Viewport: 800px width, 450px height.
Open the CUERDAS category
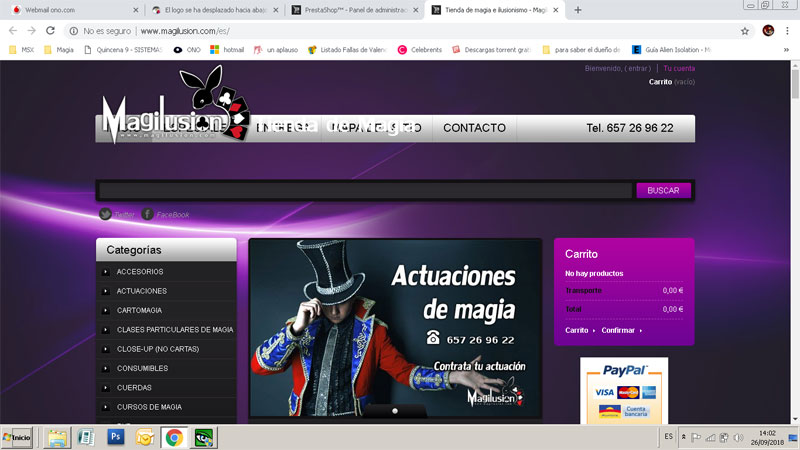(x=134, y=388)
